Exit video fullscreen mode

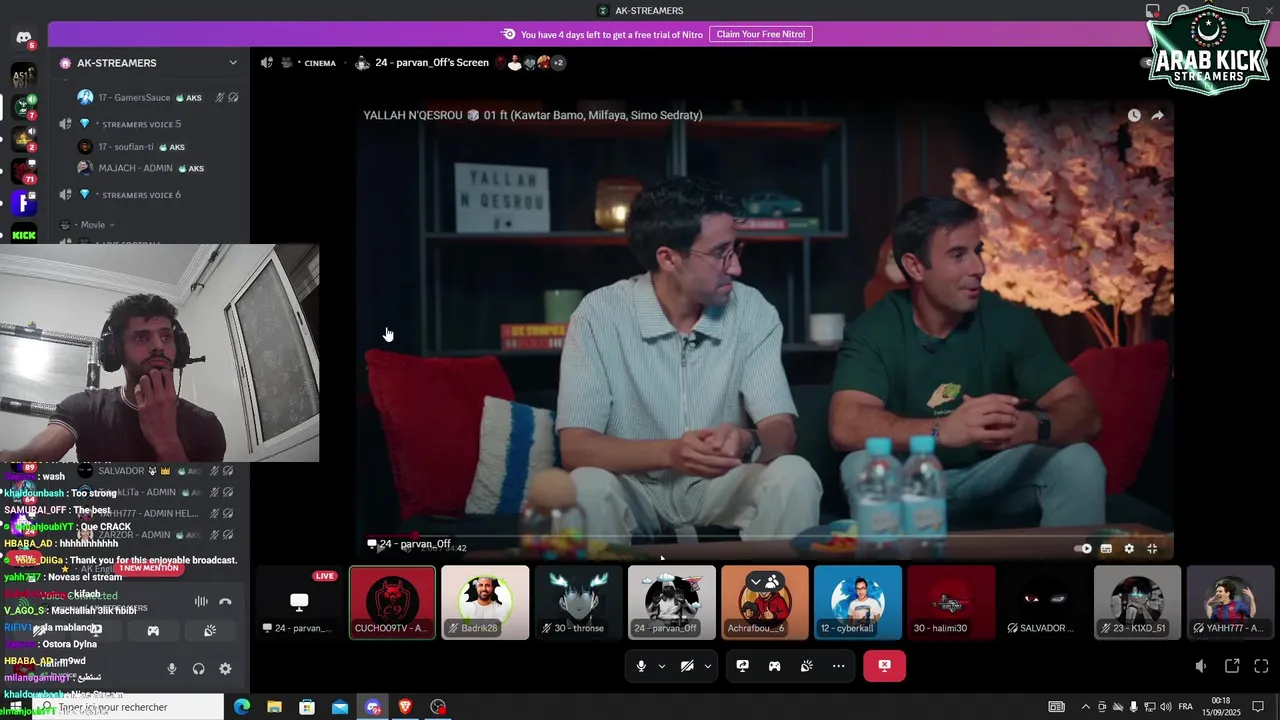(1152, 548)
